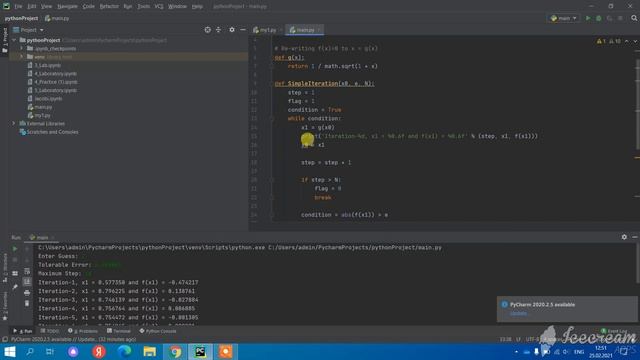Go to next highlighted error arrow

click(635, 41)
